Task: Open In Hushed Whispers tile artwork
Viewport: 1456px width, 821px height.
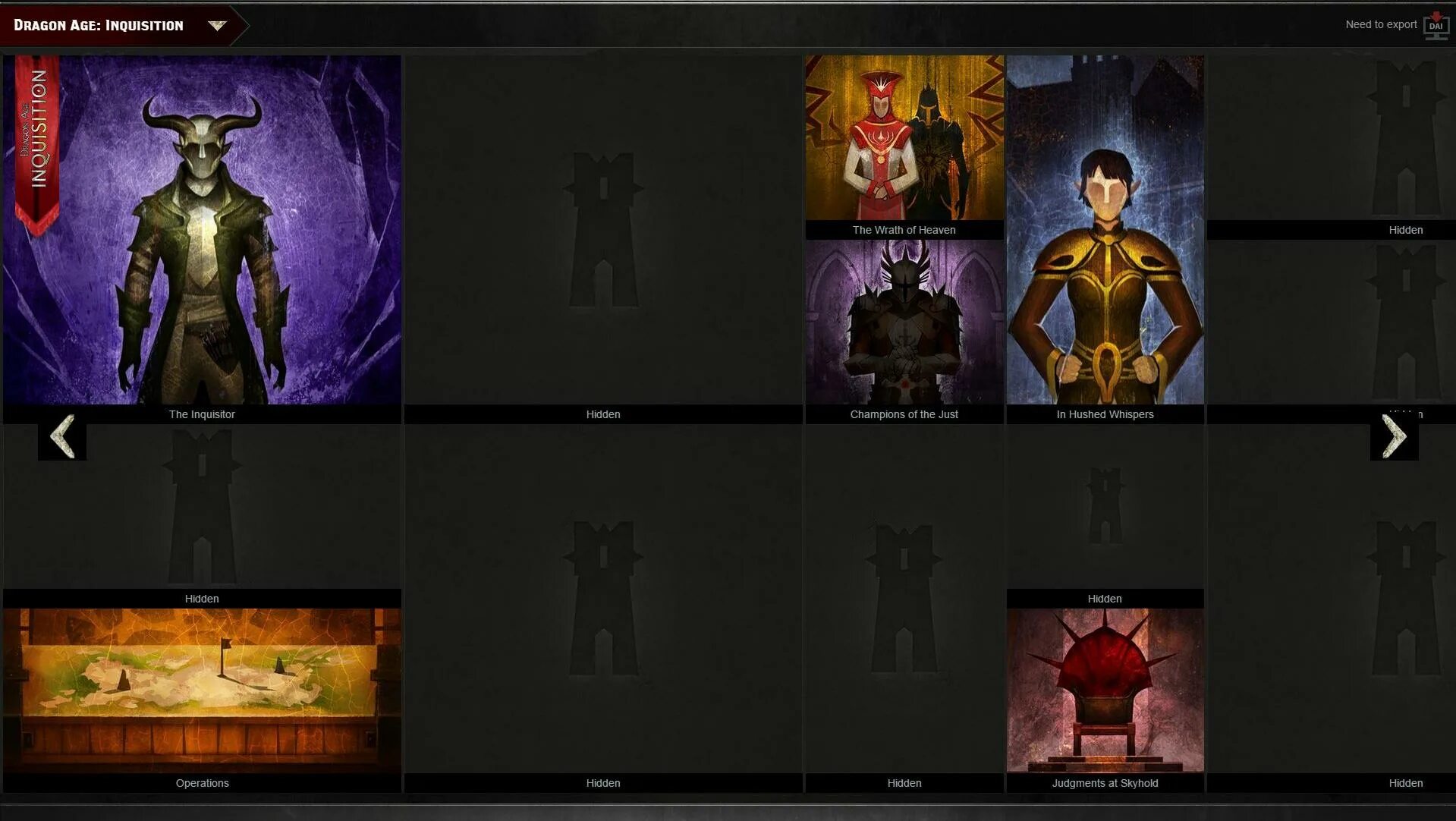Action: [1105, 229]
